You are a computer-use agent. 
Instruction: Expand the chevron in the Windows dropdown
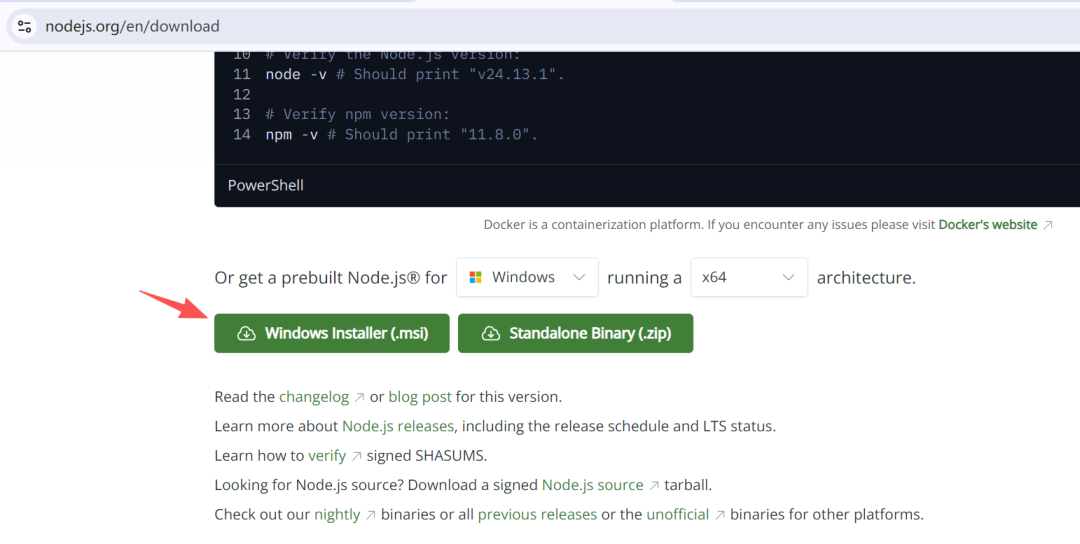[x=579, y=277]
